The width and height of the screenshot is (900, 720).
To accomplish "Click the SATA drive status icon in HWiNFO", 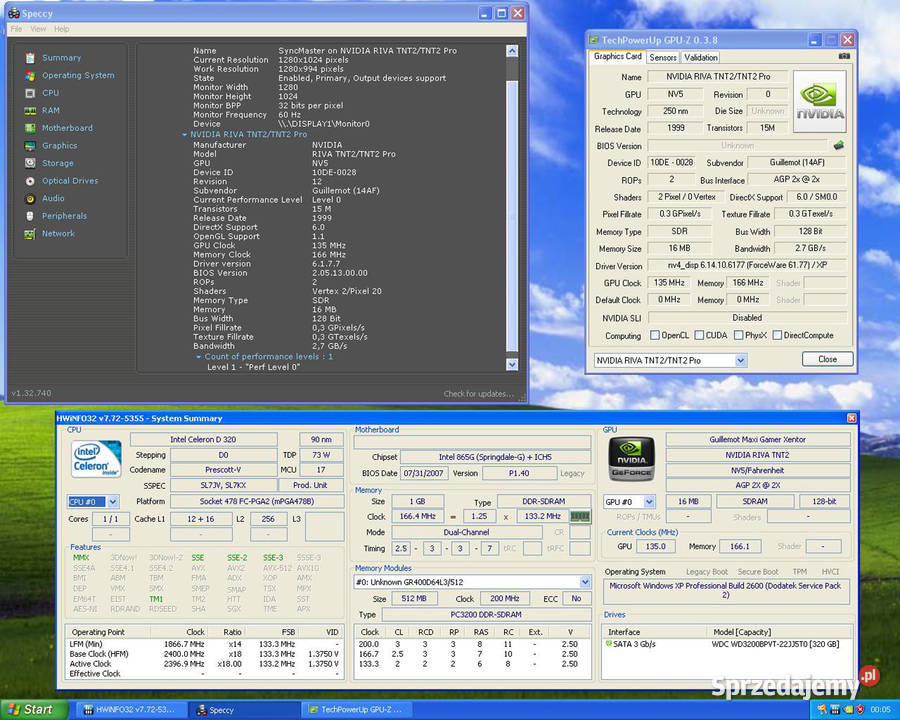I will pos(609,644).
